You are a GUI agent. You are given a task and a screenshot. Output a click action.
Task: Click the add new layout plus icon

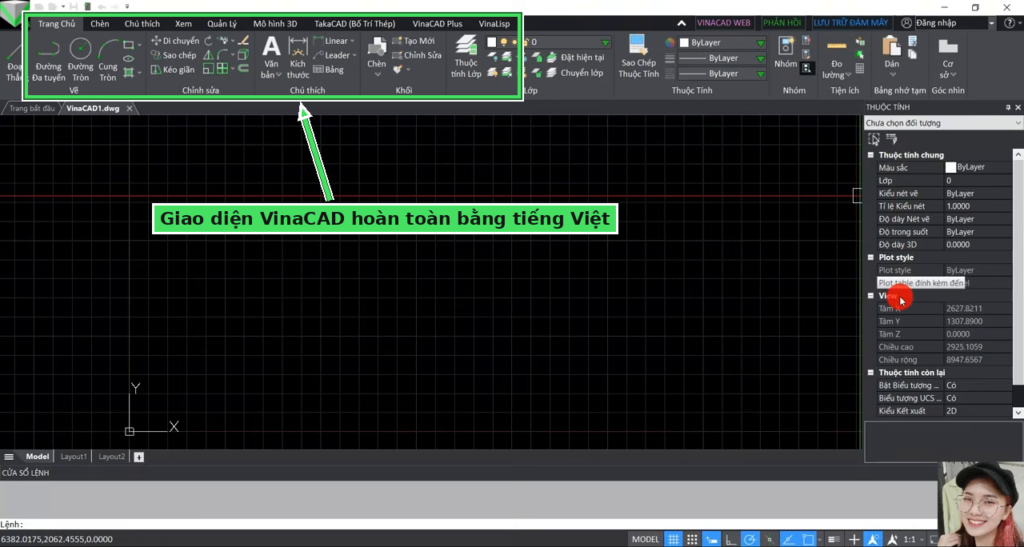tap(139, 457)
